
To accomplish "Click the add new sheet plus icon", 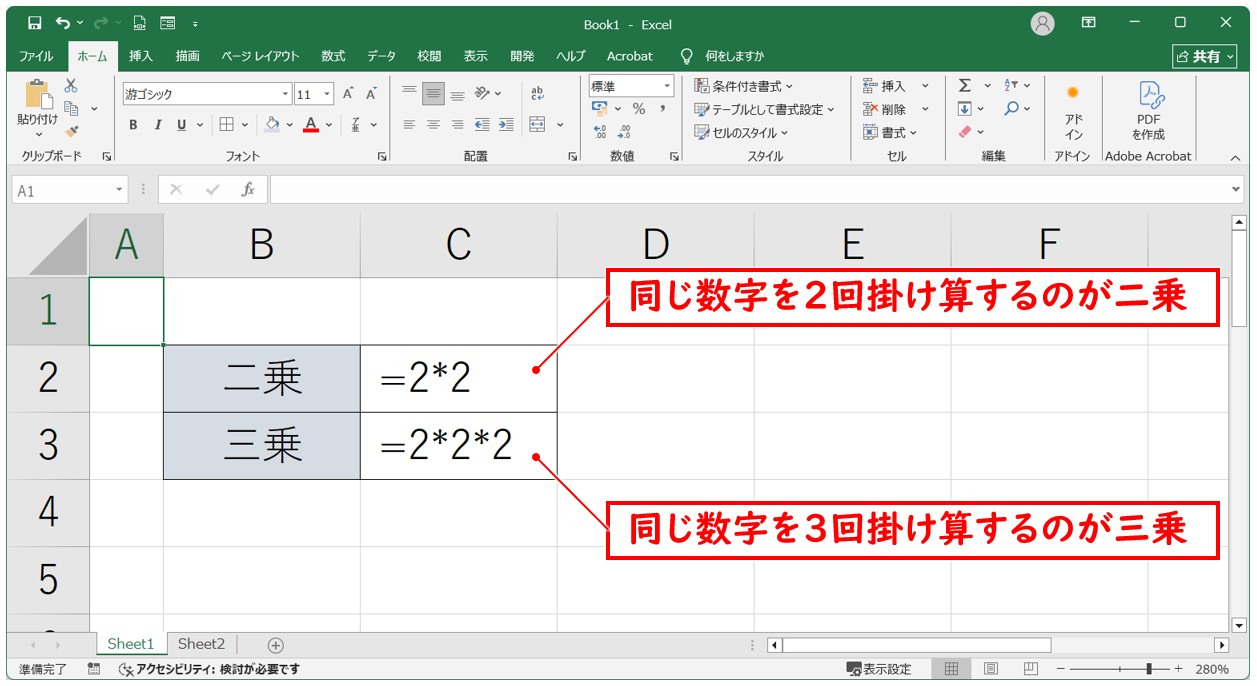I will tap(276, 645).
